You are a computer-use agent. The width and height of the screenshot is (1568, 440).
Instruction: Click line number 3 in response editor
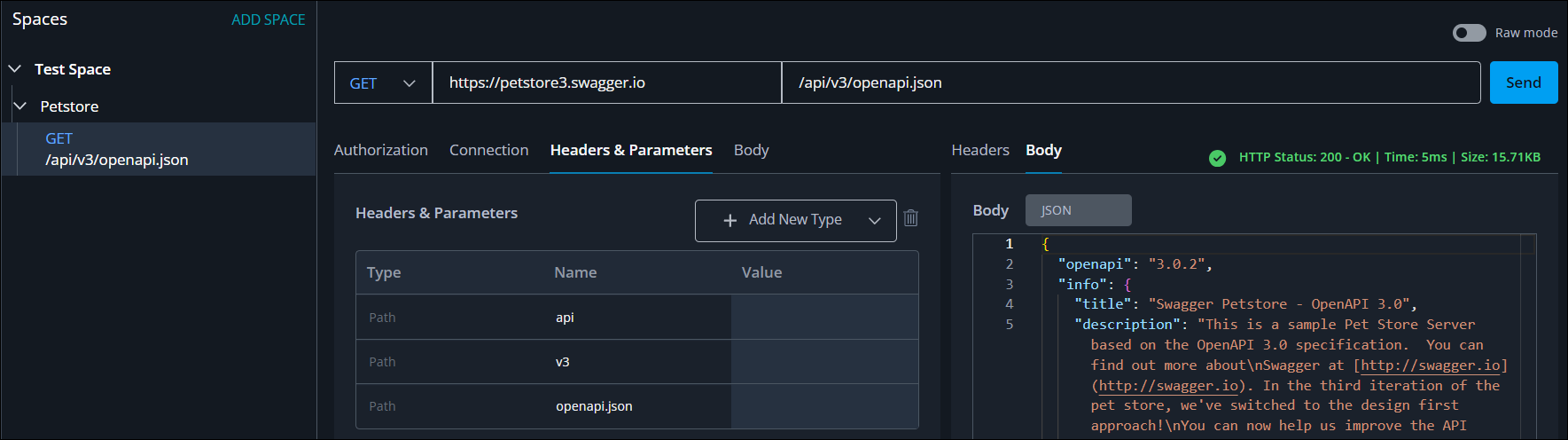[x=1009, y=284]
